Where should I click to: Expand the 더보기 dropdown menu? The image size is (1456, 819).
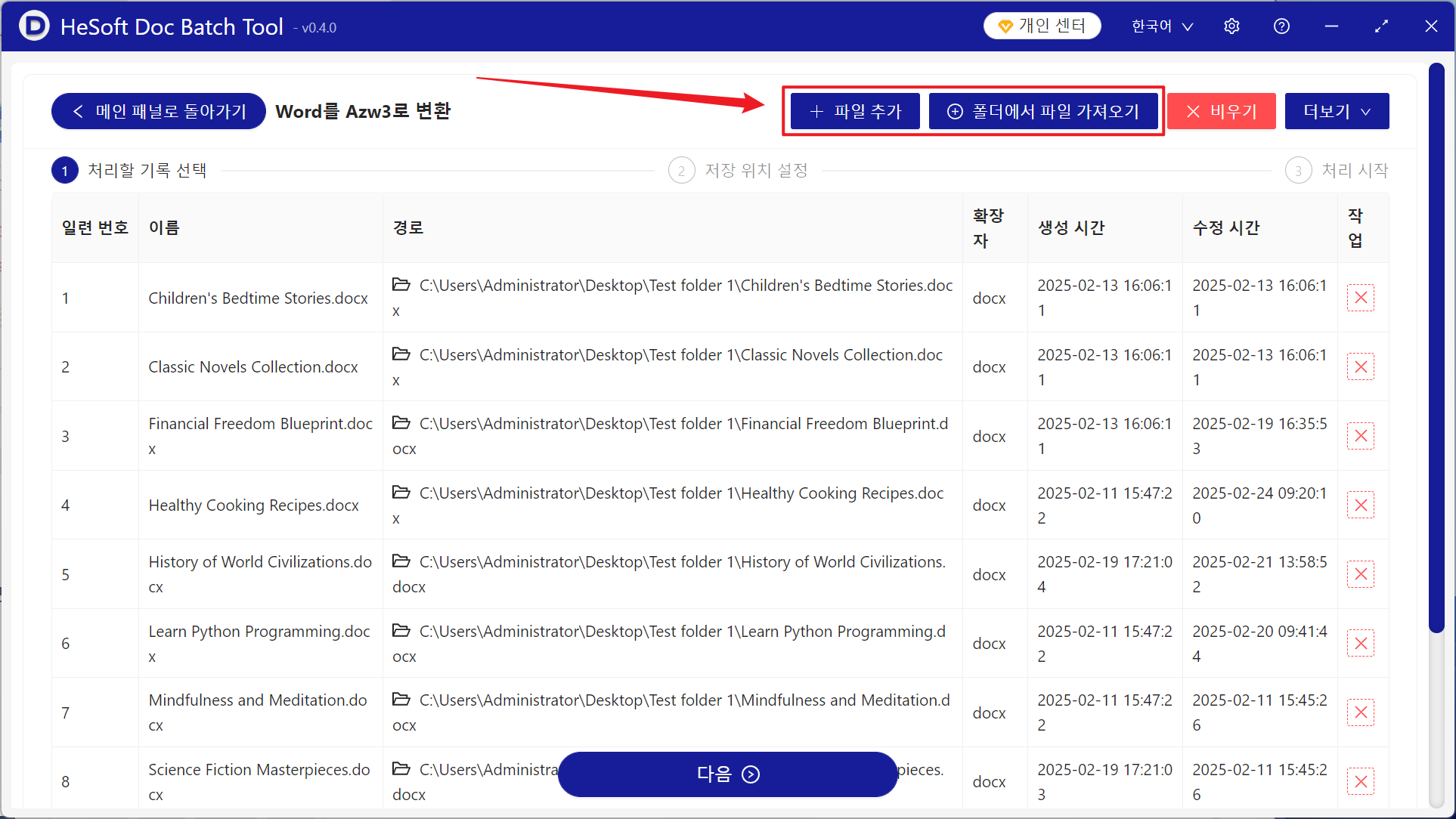point(1337,111)
